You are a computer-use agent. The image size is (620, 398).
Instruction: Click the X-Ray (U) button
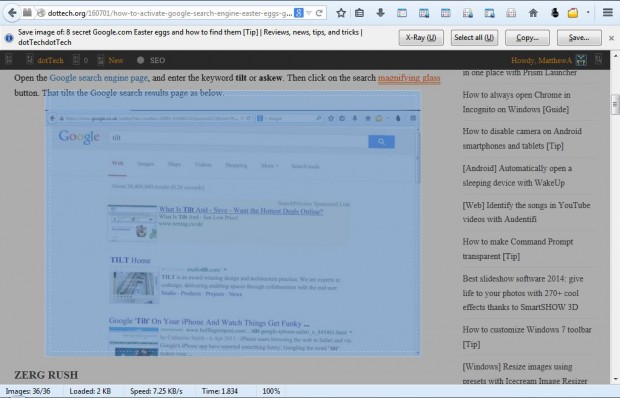click(421, 38)
